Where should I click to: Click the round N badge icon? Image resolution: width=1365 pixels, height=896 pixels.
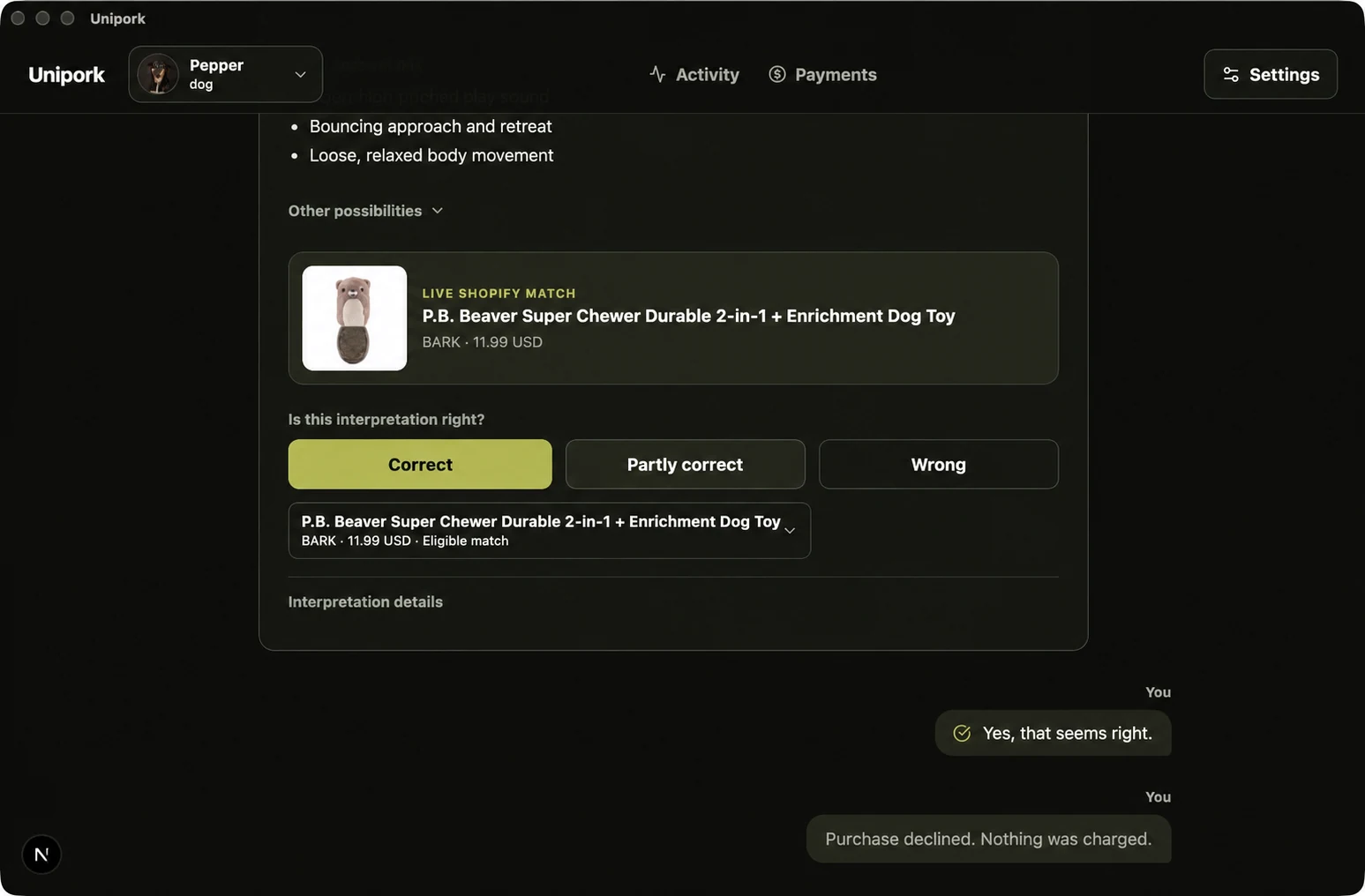[41, 855]
